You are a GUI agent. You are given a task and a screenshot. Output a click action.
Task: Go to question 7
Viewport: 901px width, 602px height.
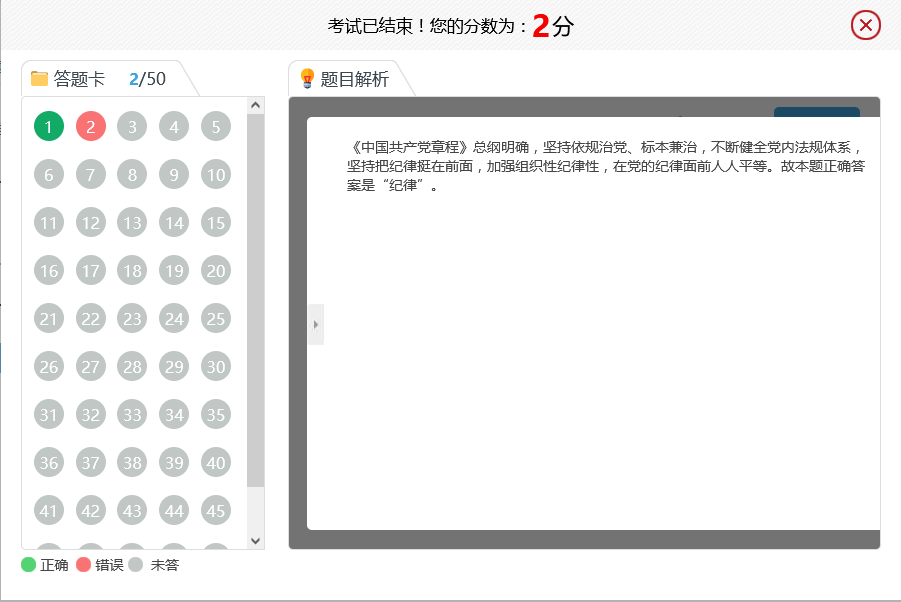tap(91, 174)
